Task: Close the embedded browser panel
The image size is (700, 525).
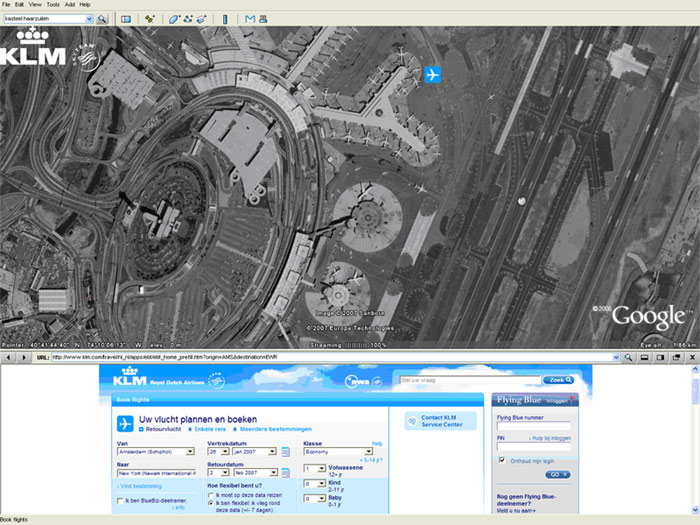Action: [692, 357]
